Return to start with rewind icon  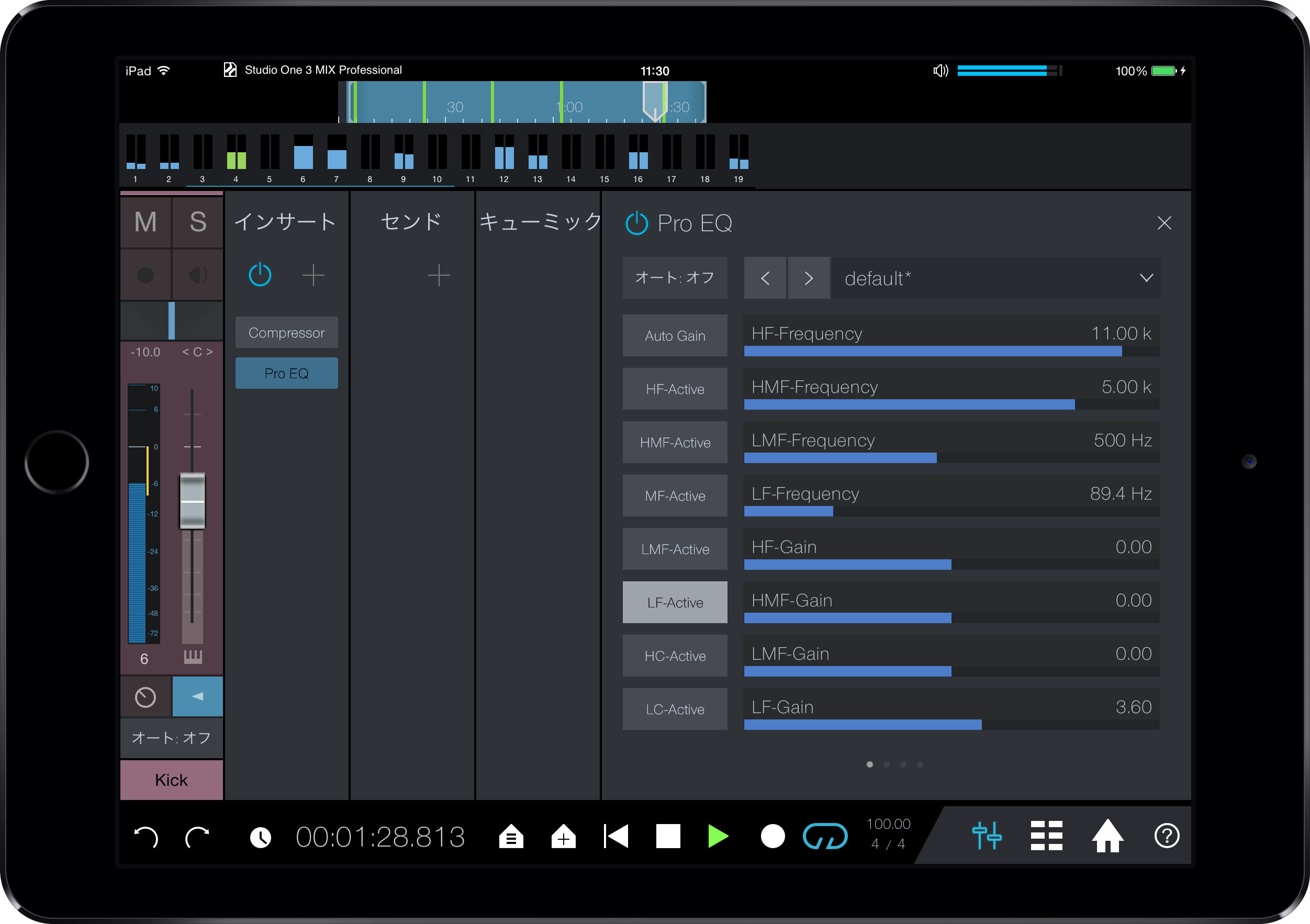pyautogui.click(x=615, y=836)
